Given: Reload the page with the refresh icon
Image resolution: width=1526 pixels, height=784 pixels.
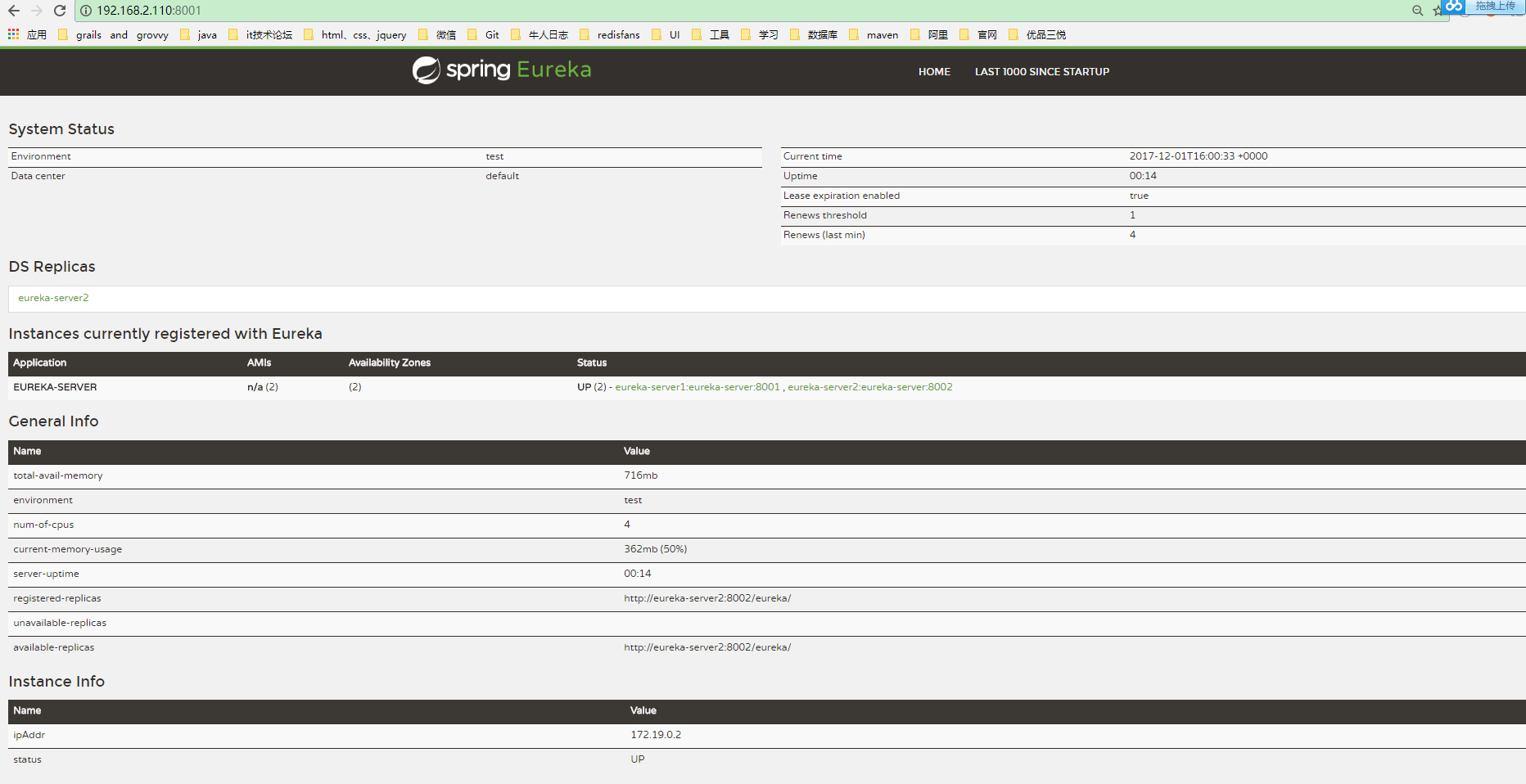Looking at the screenshot, I should point(60,11).
